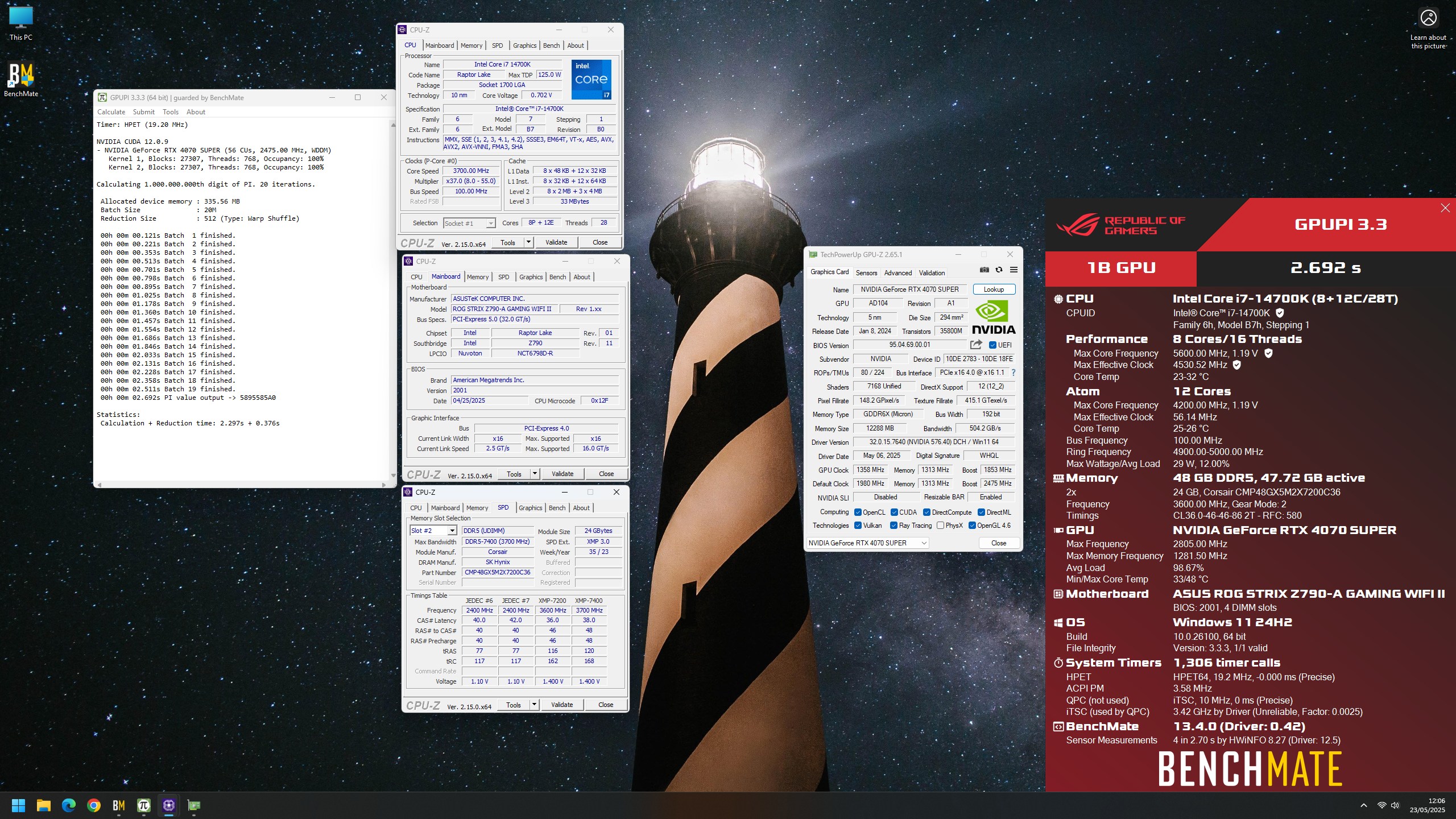Open the Submit menu in GPUPI
The height and width of the screenshot is (819, 1456).
click(x=144, y=112)
